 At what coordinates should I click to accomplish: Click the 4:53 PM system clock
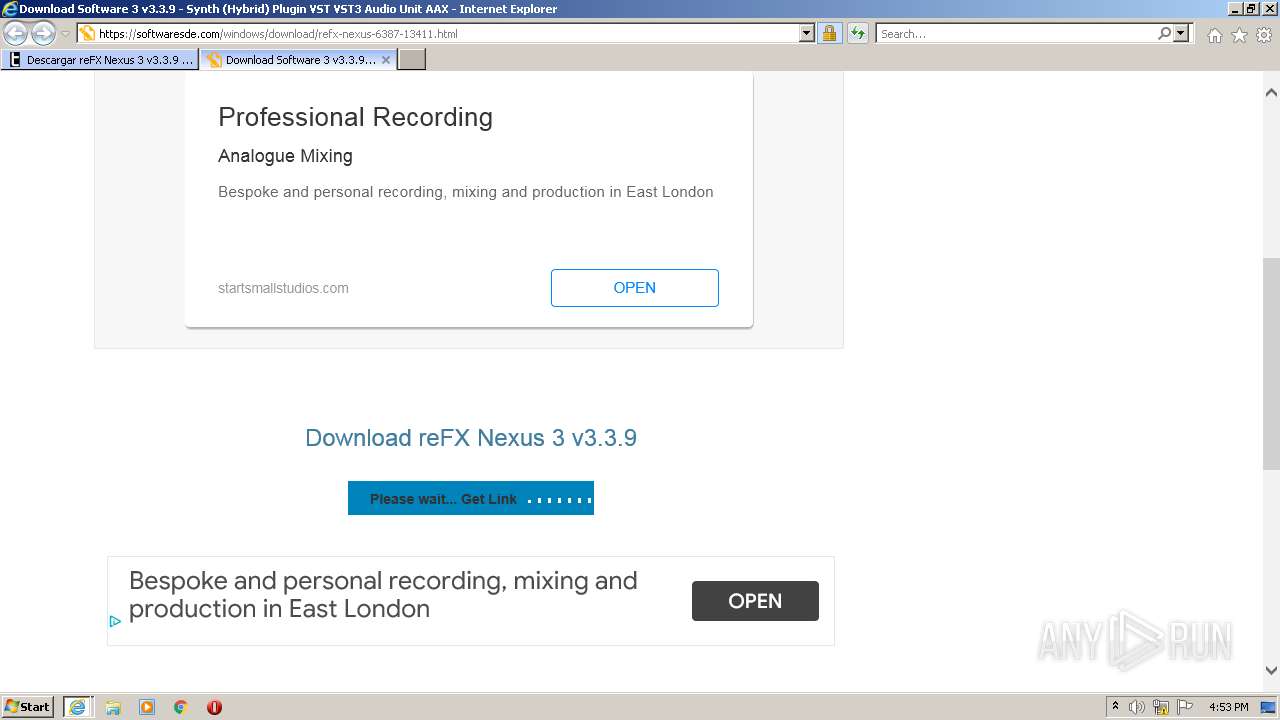(x=1228, y=707)
